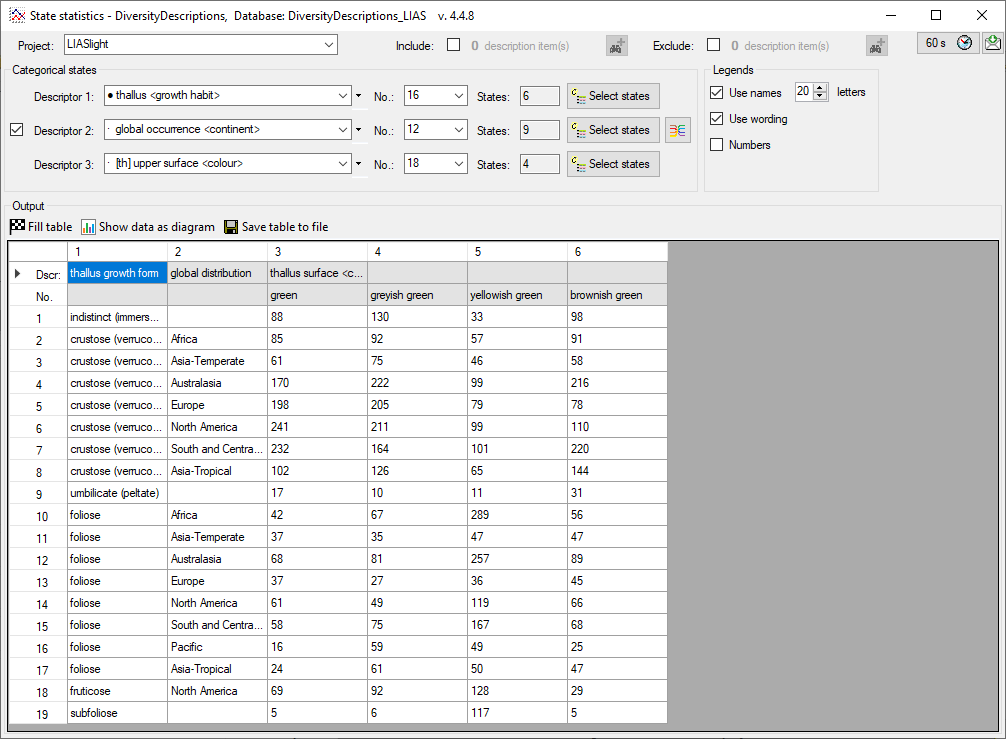Click the Dscr: row header
1006x739 pixels.
tap(38, 274)
